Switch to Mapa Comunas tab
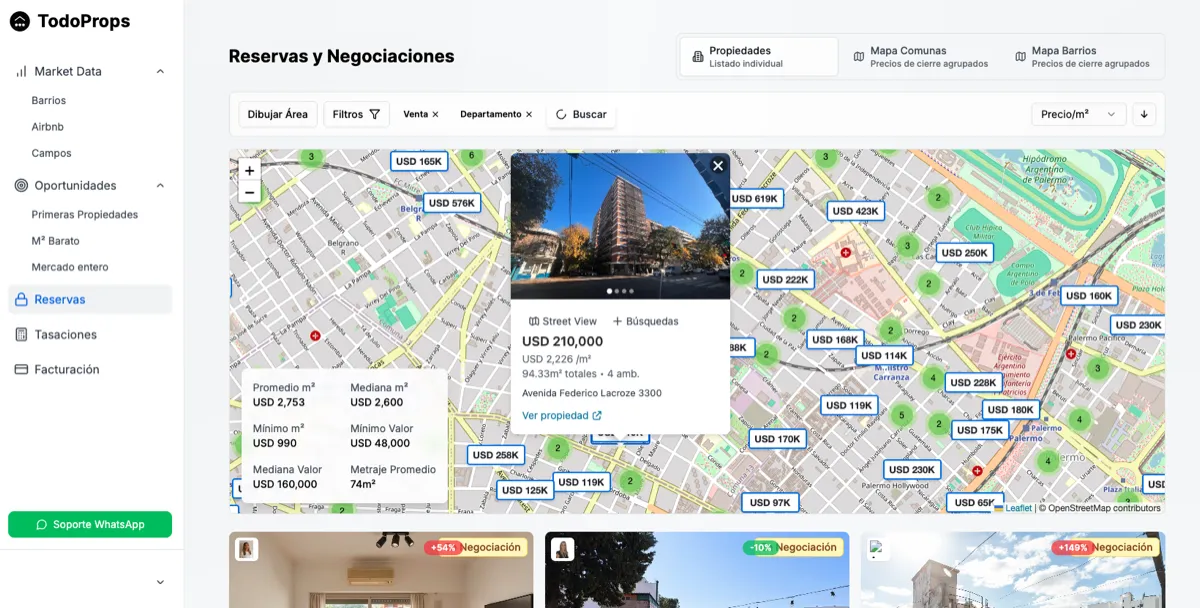The image size is (1200, 608). pyautogui.click(x=920, y=56)
